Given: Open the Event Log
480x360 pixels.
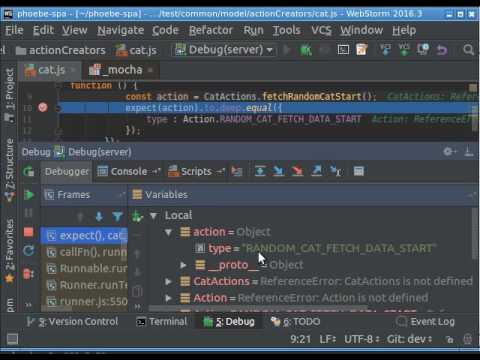Looking at the screenshot, I should [x=425, y=322].
